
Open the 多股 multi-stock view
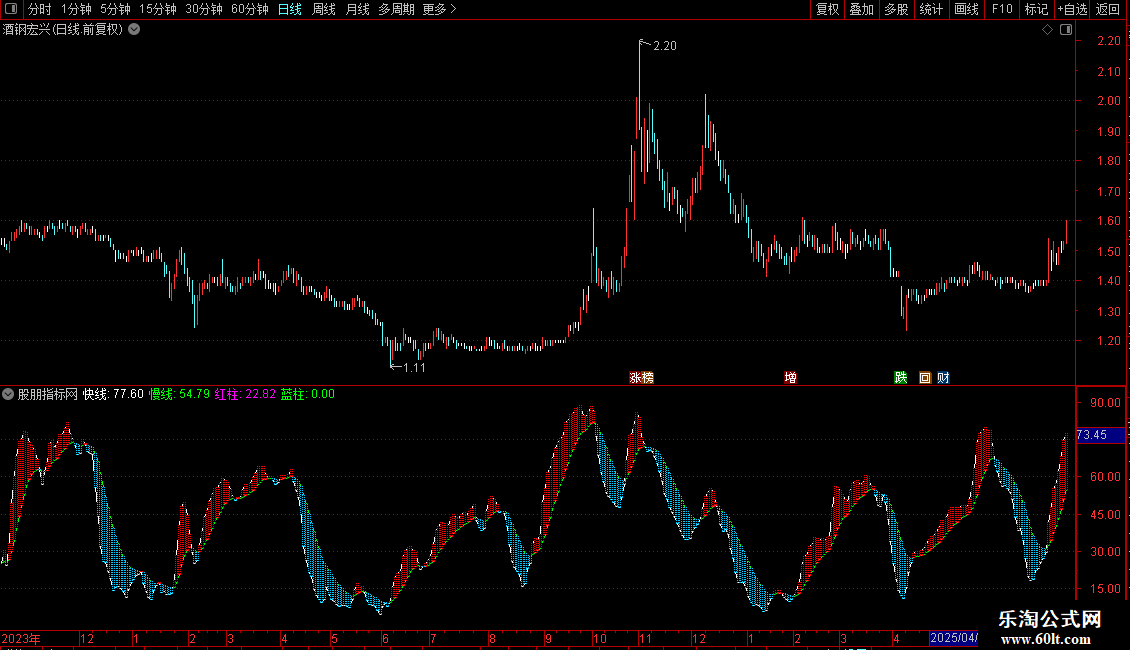[896, 9]
